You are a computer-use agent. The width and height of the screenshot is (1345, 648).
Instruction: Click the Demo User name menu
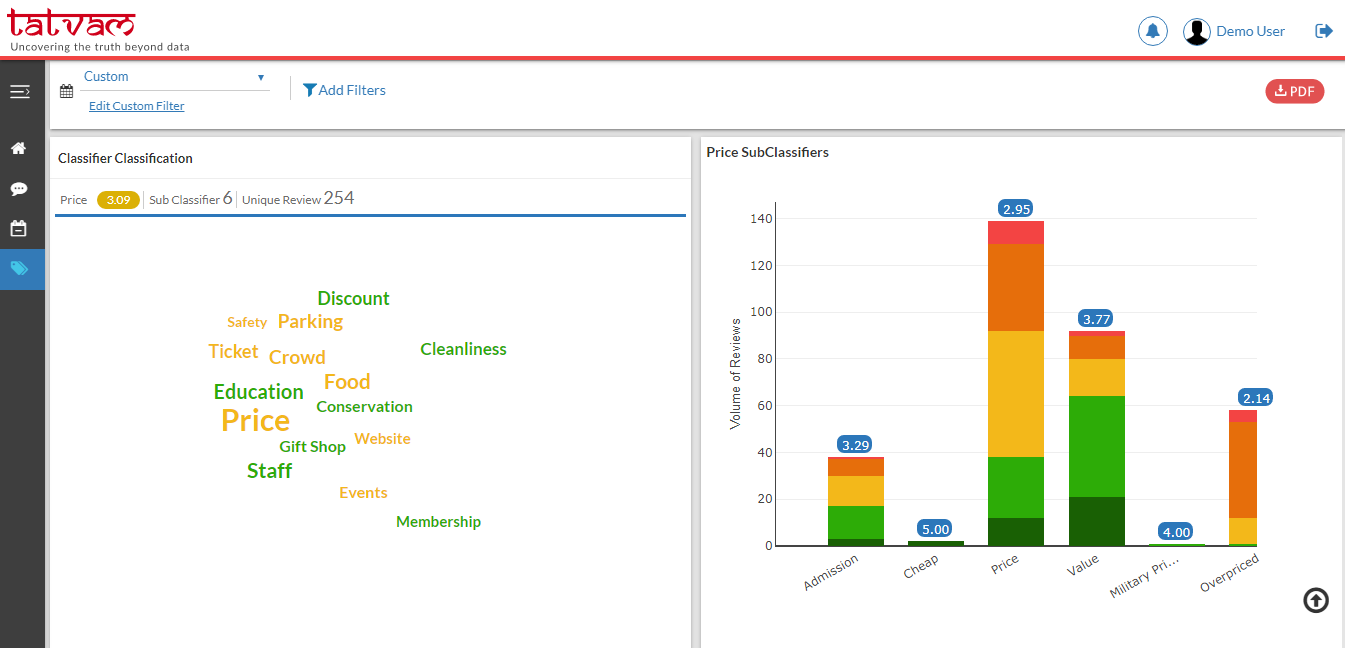tap(1250, 31)
